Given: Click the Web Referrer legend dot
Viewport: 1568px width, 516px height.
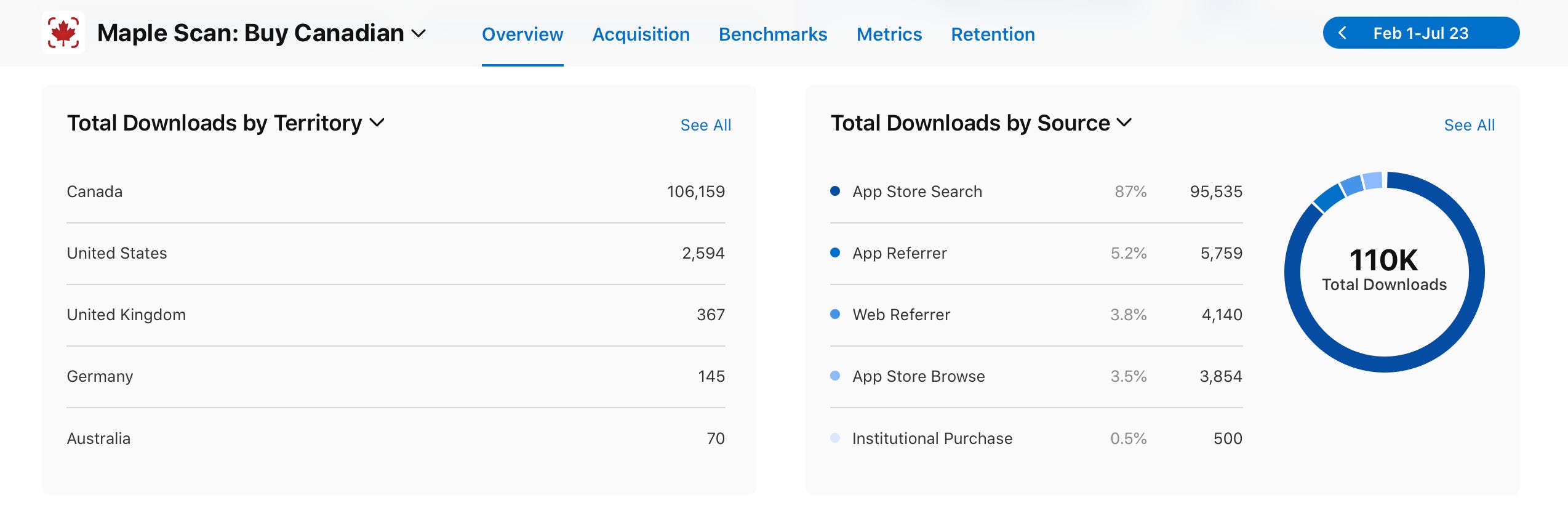Looking at the screenshot, I should [x=835, y=314].
